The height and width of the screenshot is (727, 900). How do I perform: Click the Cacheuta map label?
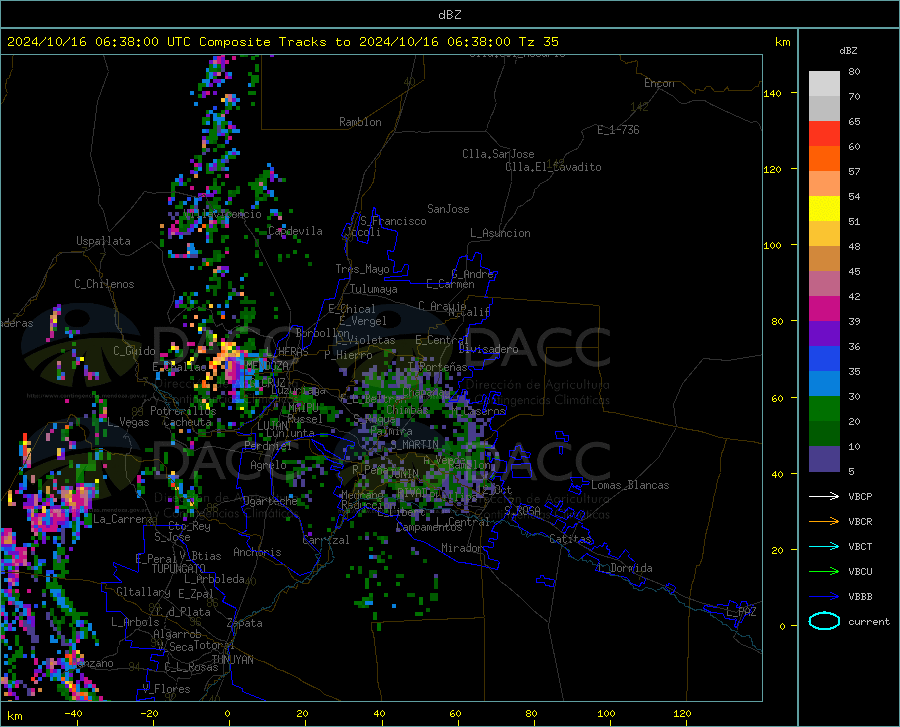pyautogui.click(x=188, y=422)
